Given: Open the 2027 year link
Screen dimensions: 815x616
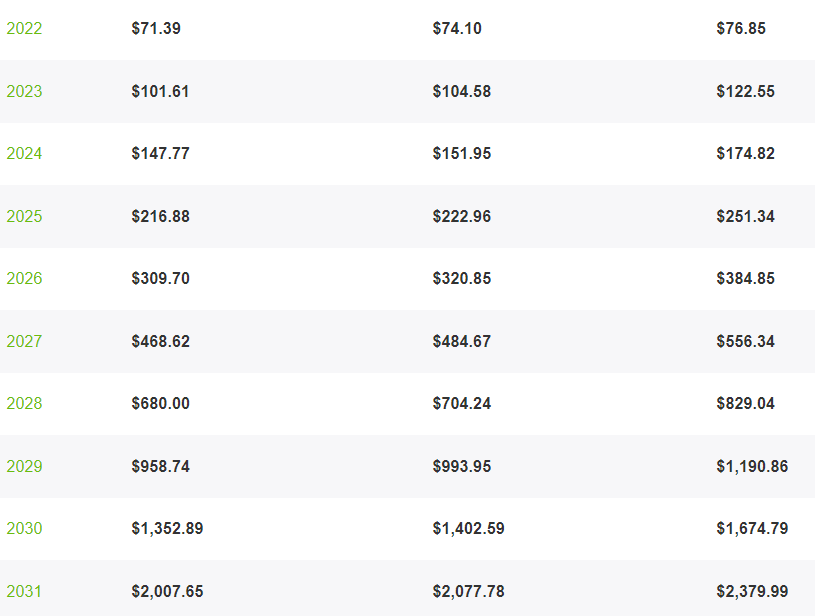Looking at the screenshot, I should 24,342.
